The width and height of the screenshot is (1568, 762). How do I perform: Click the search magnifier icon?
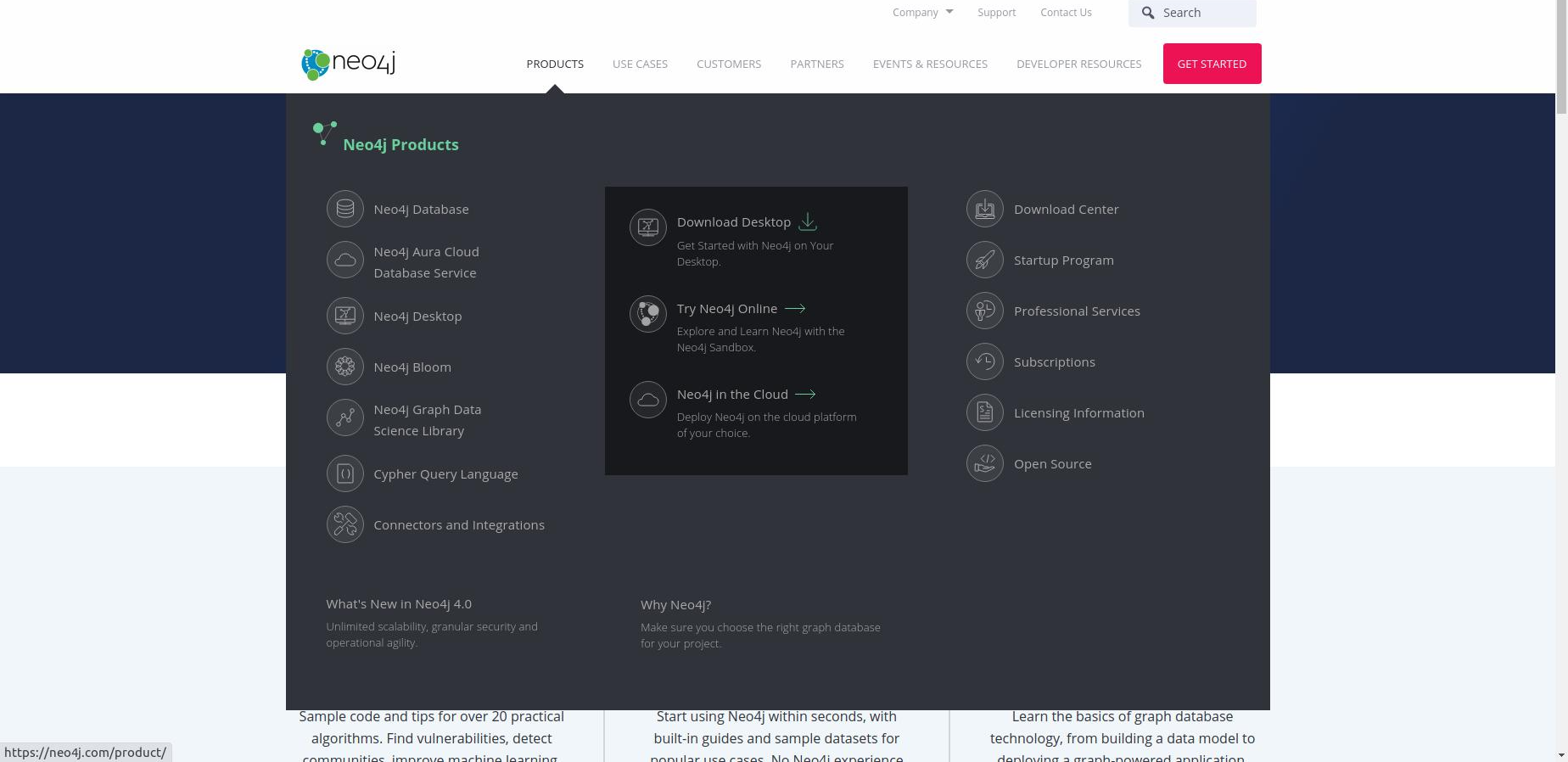pos(1148,13)
